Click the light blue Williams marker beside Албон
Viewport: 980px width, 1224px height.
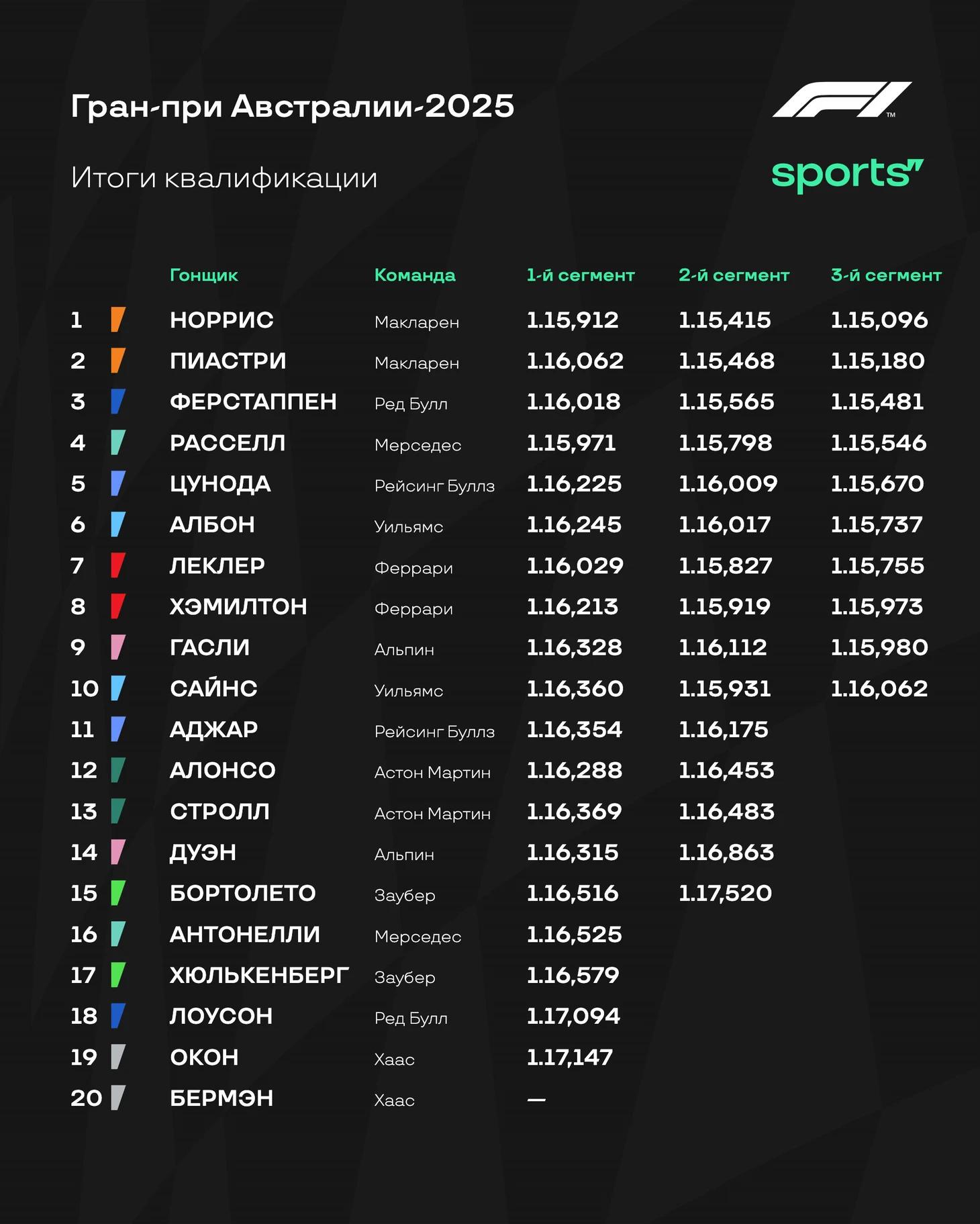pos(118,524)
